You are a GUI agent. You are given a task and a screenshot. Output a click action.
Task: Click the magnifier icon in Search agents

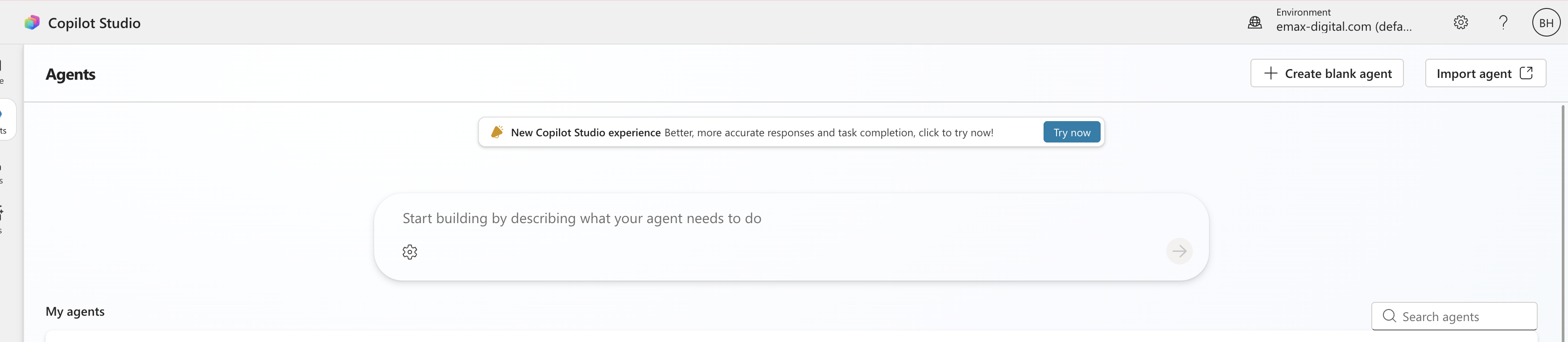[x=1389, y=316]
